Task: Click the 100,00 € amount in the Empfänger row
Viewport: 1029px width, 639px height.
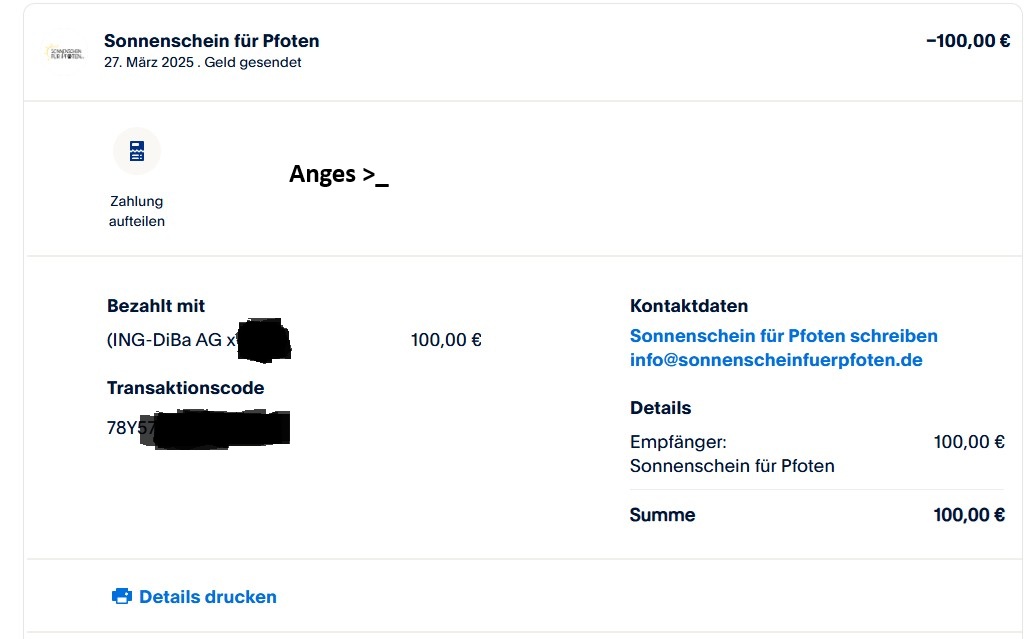Action: [968, 442]
